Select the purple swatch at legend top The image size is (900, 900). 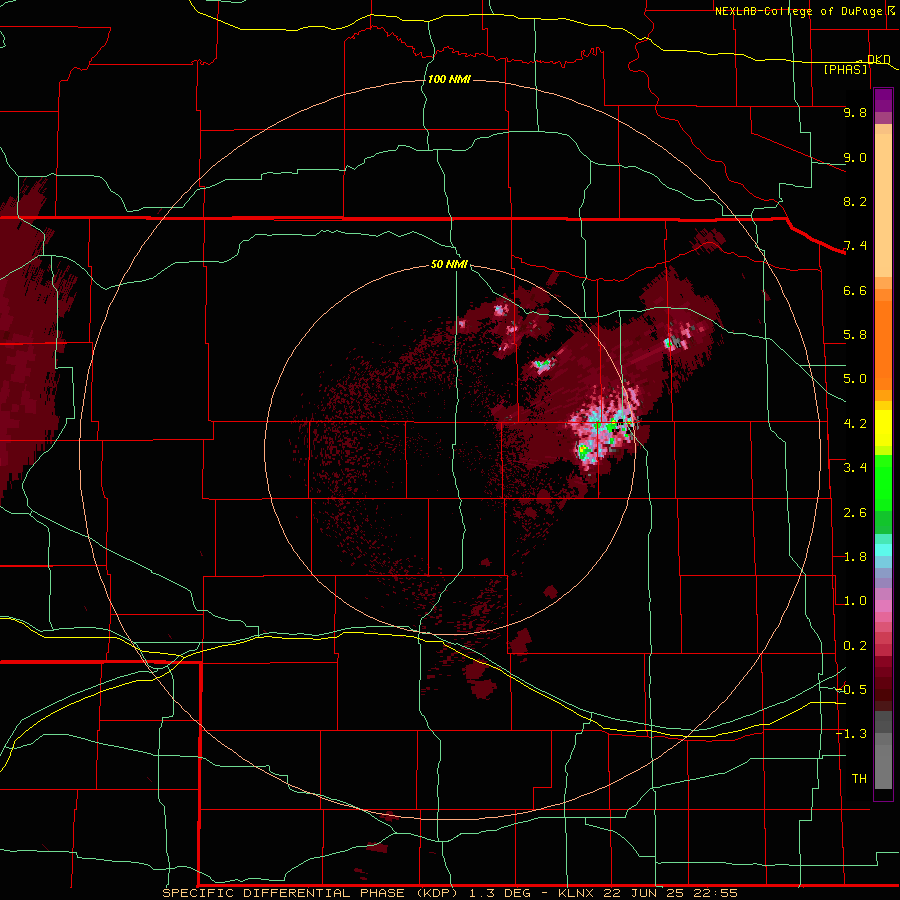(883, 100)
